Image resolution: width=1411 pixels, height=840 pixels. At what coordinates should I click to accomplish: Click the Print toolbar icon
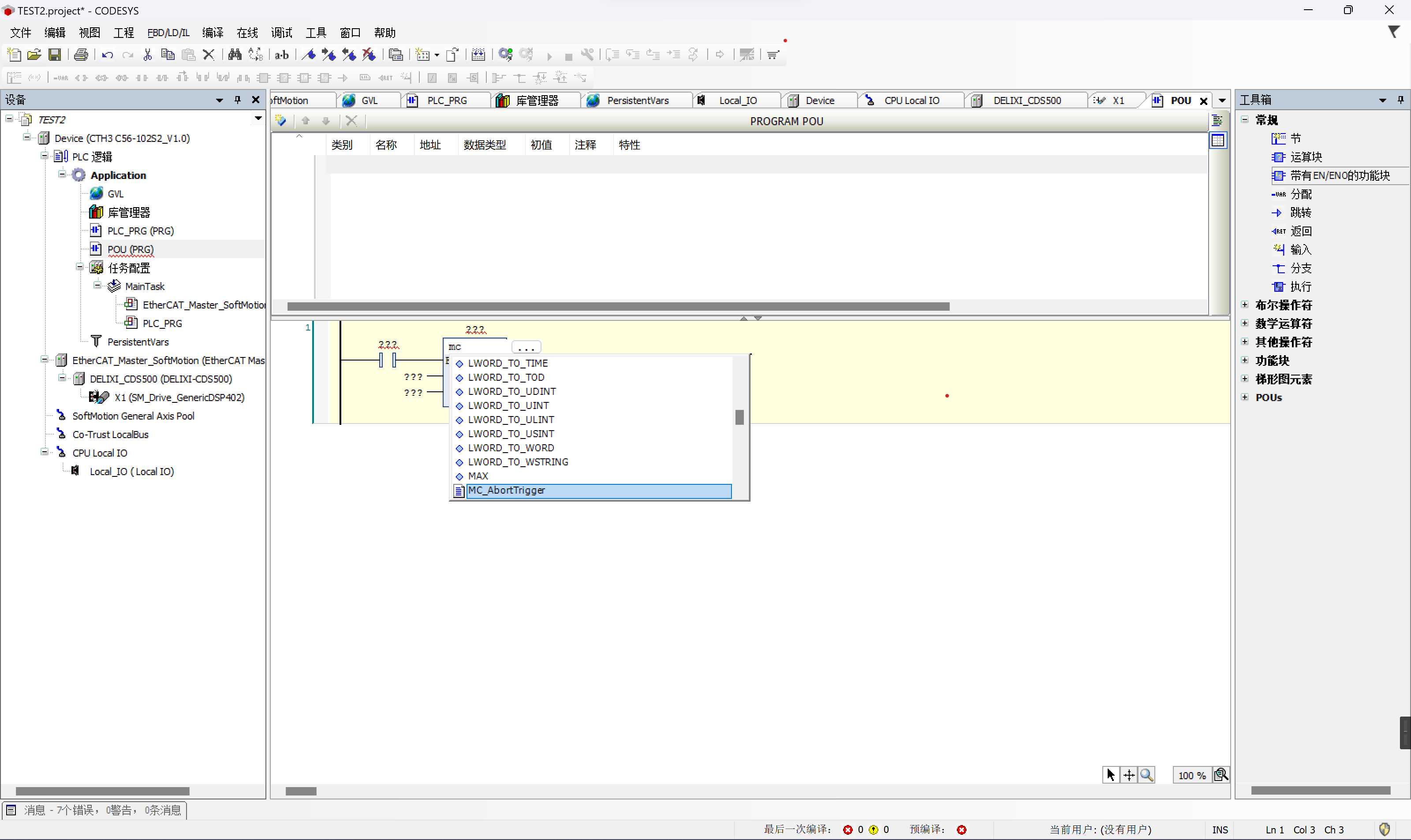point(81,55)
